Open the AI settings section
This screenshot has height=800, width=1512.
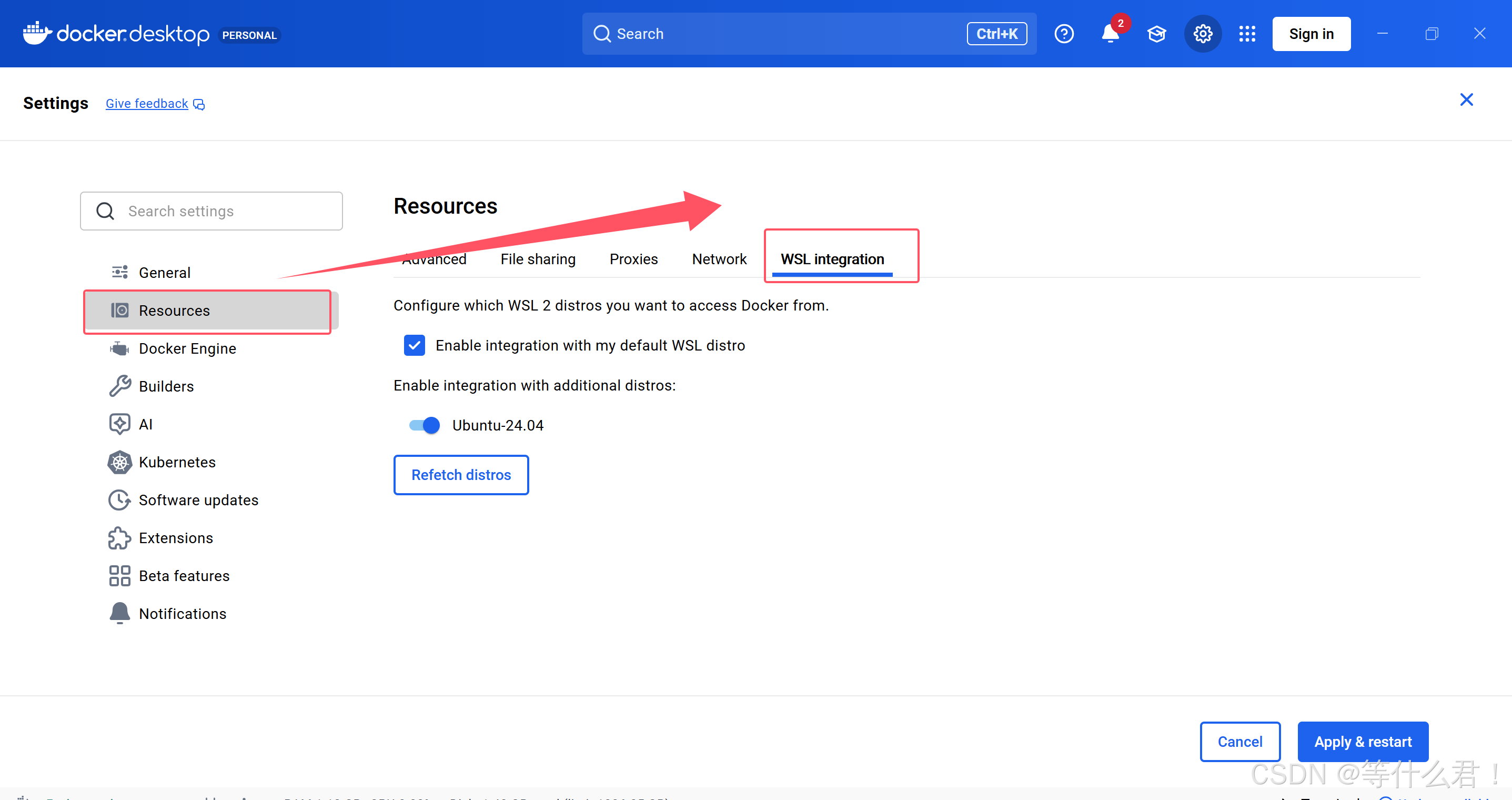click(146, 424)
